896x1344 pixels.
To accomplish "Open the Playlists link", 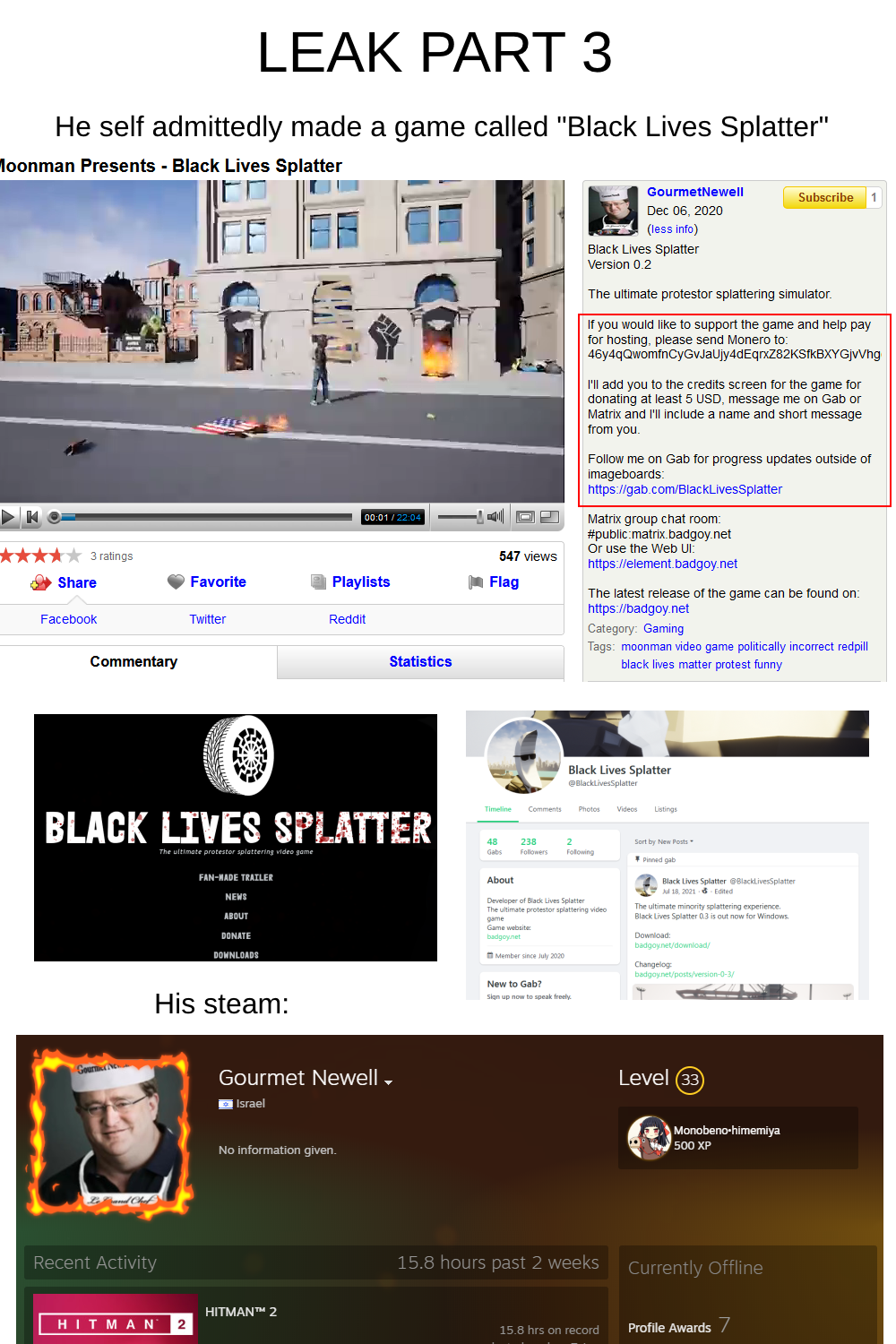I will click(x=361, y=582).
